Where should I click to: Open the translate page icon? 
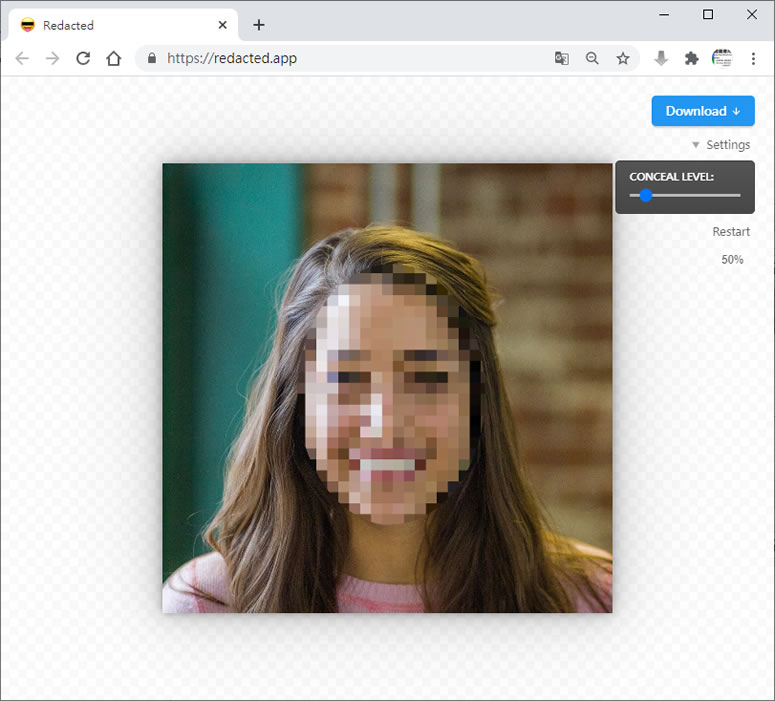[x=562, y=58]
